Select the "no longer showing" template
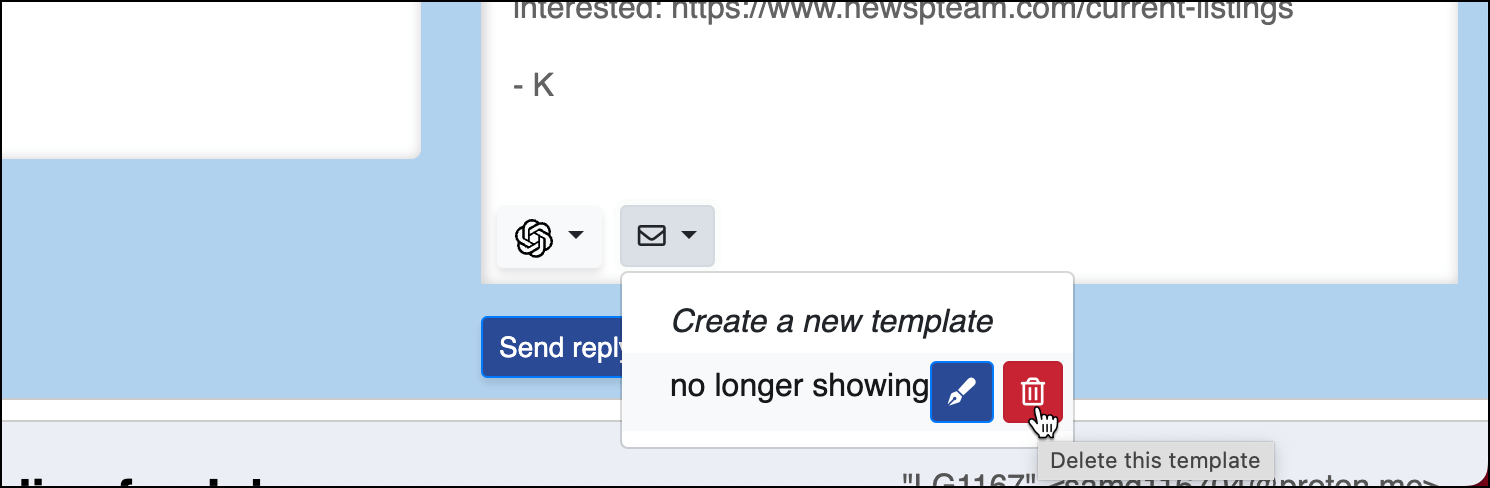 click(799, 385)
